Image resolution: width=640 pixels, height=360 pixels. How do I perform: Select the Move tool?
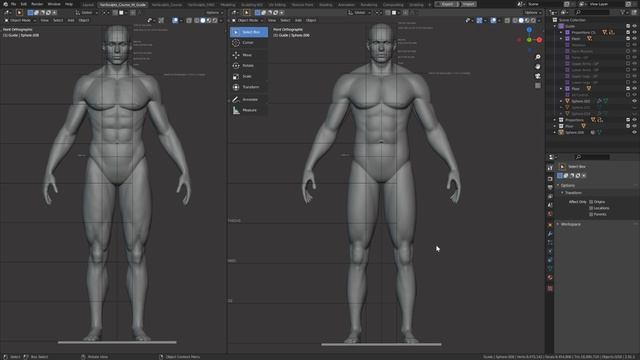(249, 55)
